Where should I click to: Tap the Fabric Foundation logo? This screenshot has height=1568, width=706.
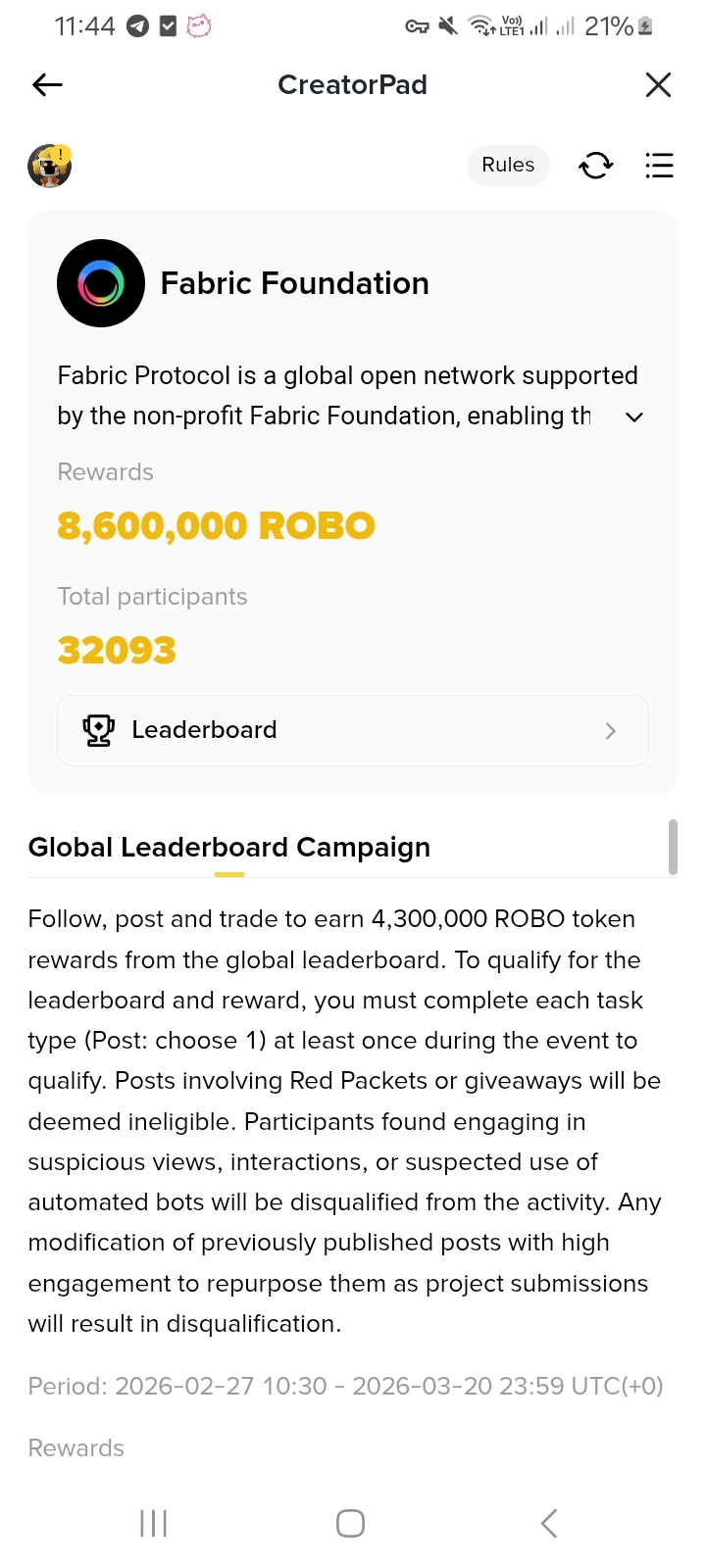click(x=101, y=283)
